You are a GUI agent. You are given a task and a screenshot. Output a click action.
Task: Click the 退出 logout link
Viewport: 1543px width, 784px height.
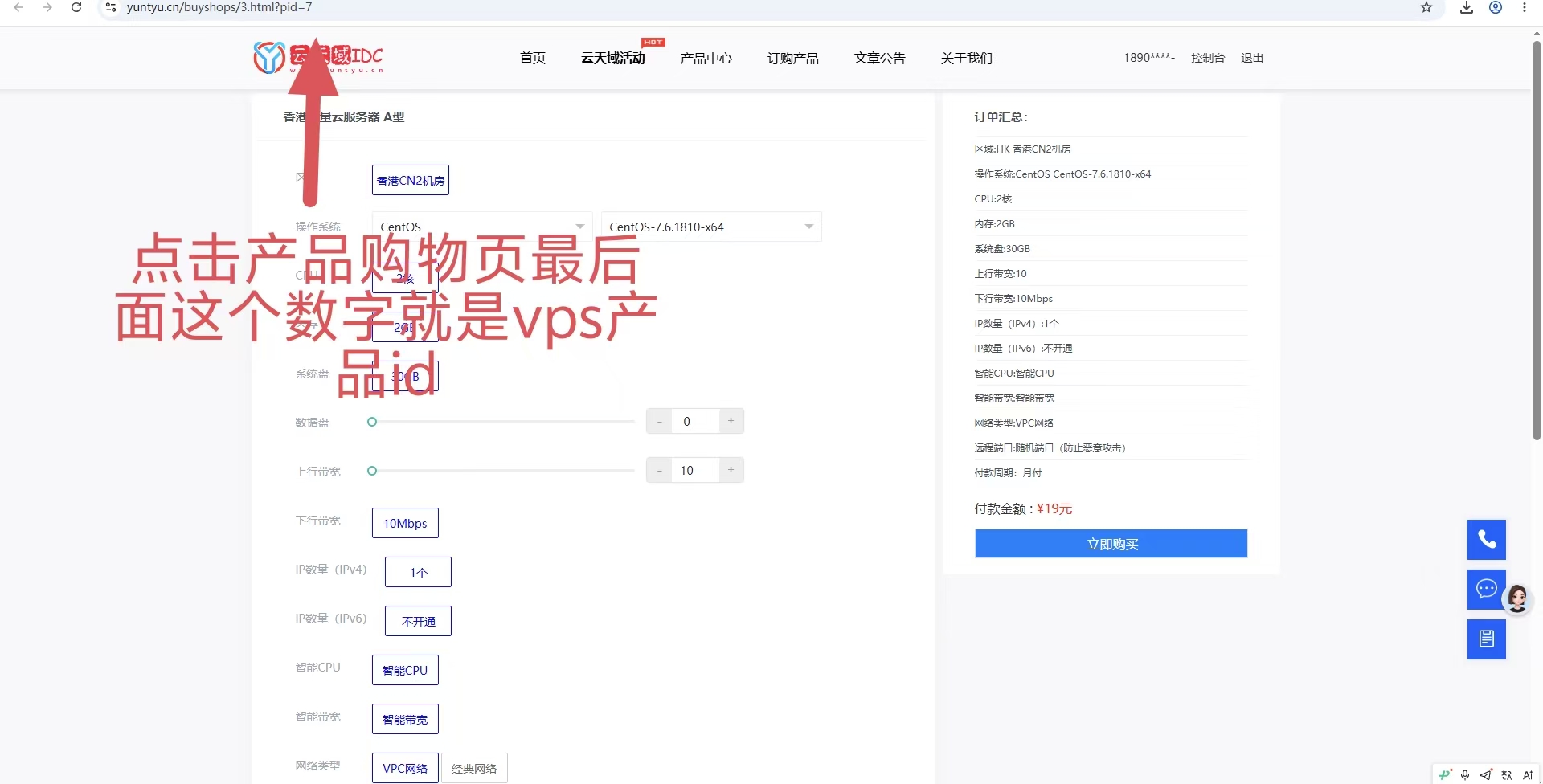1252,58
